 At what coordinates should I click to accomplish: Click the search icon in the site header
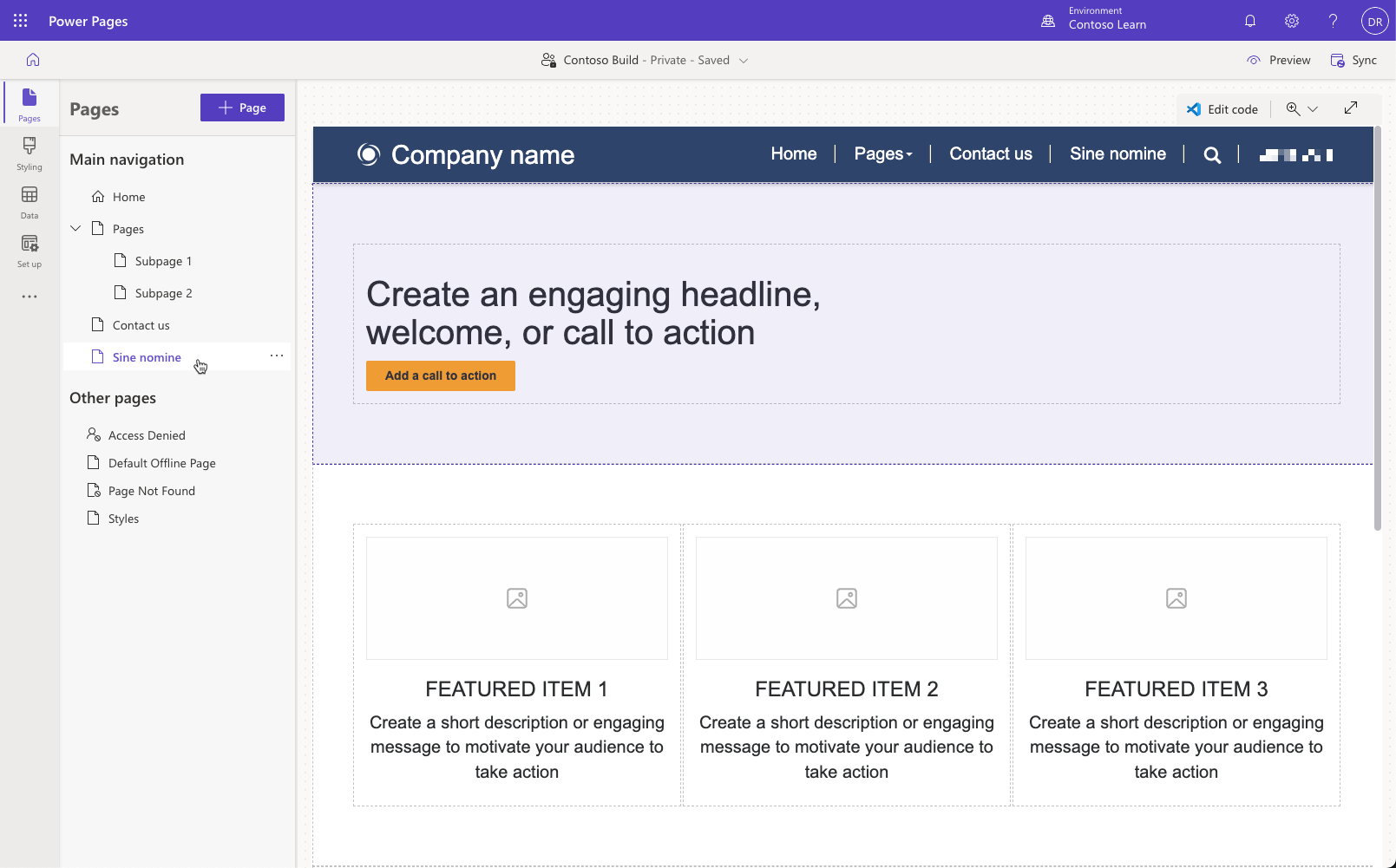pyautogui.click(x=1211, y=154)
